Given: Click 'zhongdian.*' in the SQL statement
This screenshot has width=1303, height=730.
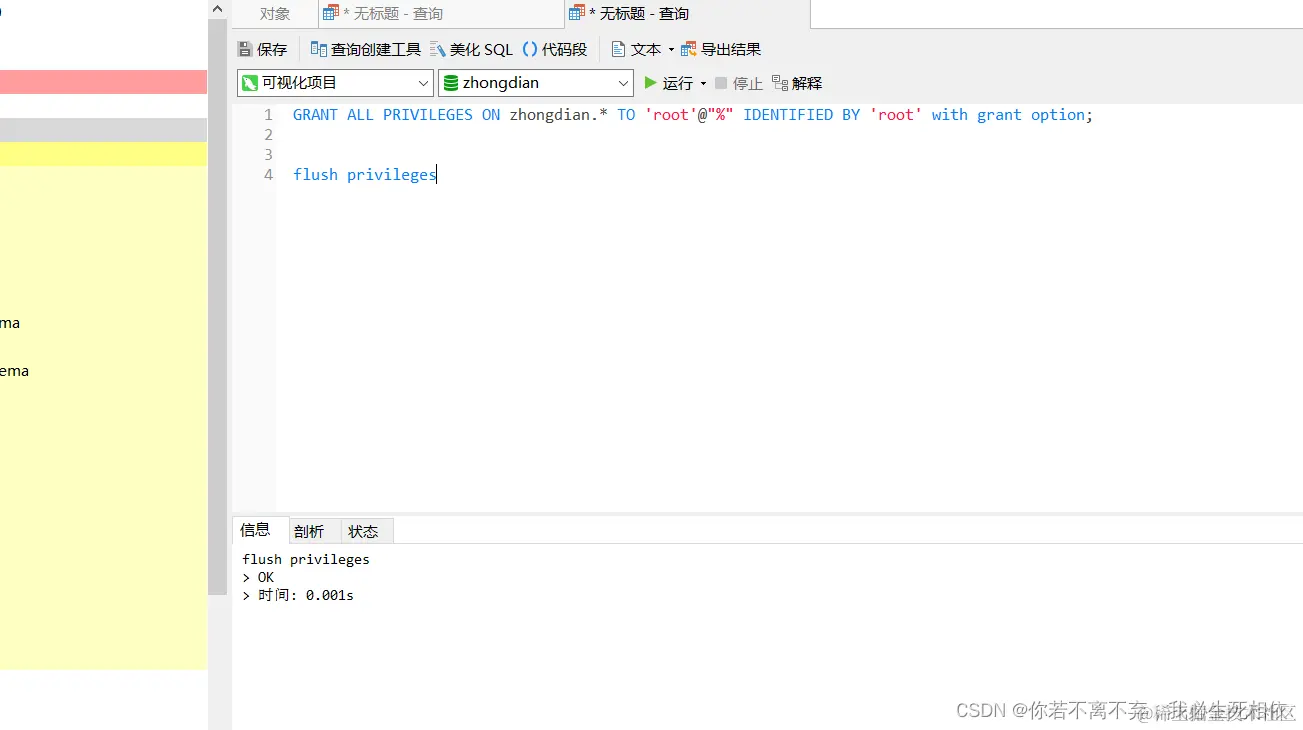Looking at the screenshot, I should click(558, 115).
